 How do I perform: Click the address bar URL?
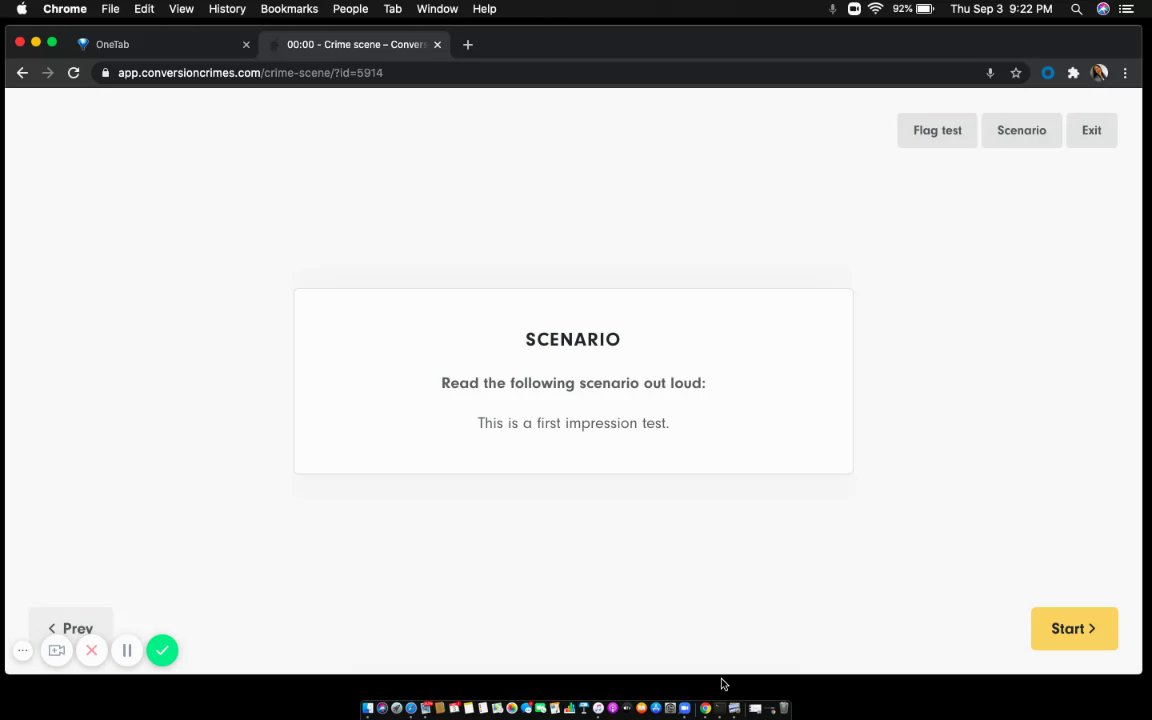(x=250, y=73)
